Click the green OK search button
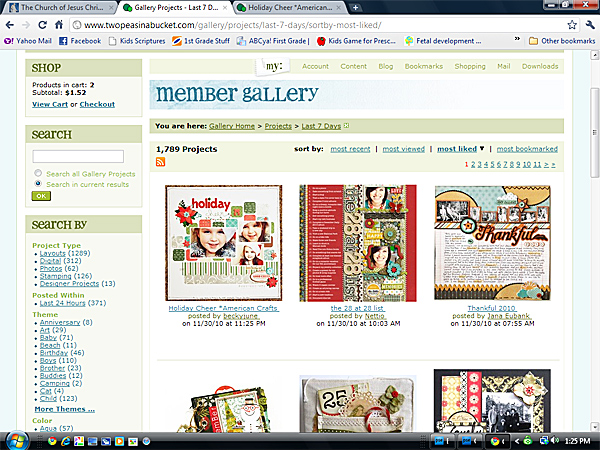Viewport: 600px width, 450px height. click(x=41, y=196)
